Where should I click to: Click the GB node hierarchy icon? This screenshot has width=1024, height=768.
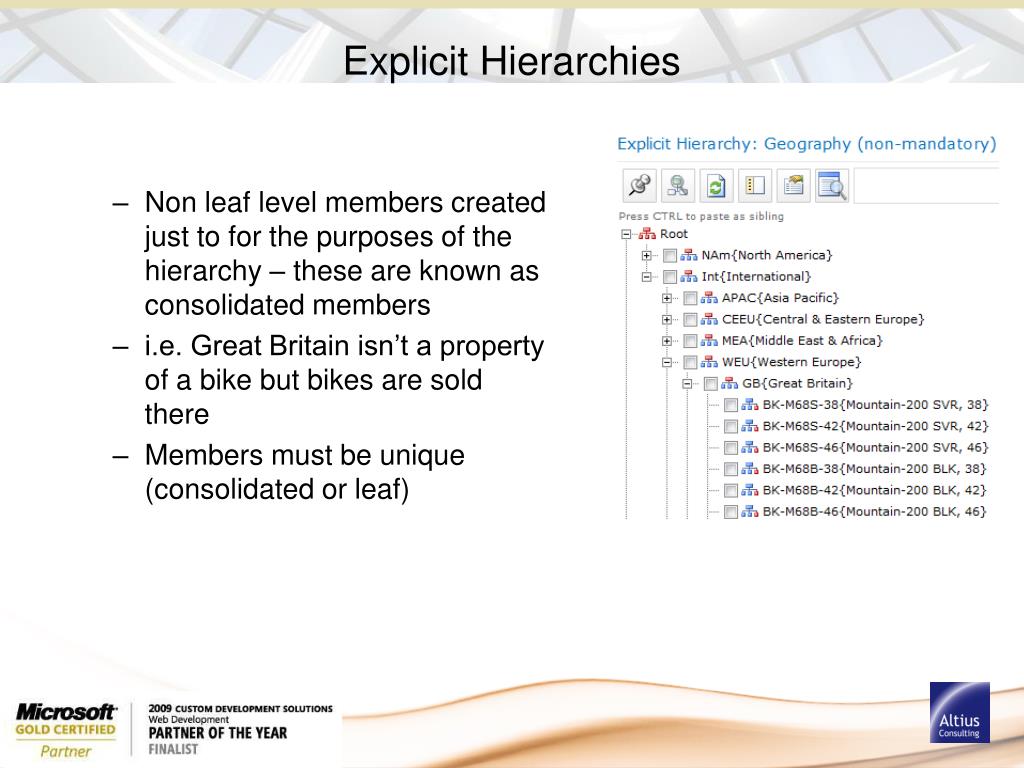(x=729, y=384)
